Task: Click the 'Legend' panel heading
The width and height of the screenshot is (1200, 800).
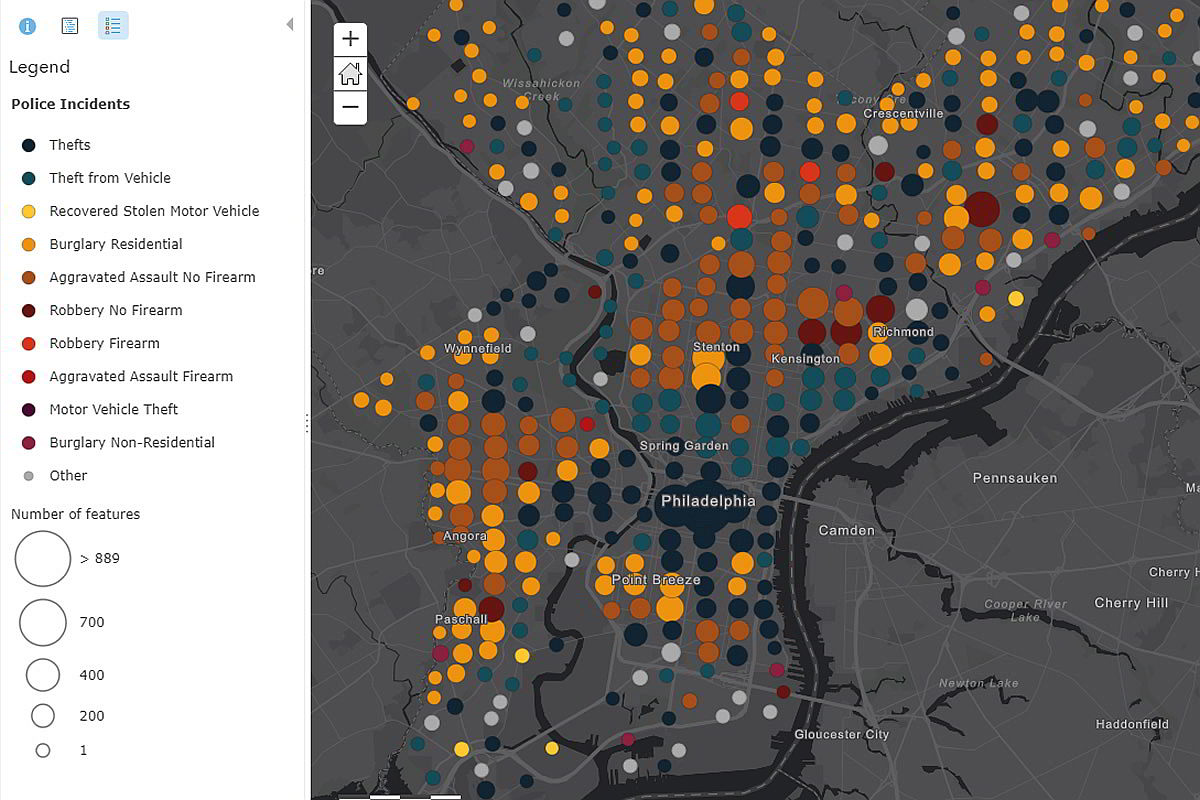Action: point(39,67)
